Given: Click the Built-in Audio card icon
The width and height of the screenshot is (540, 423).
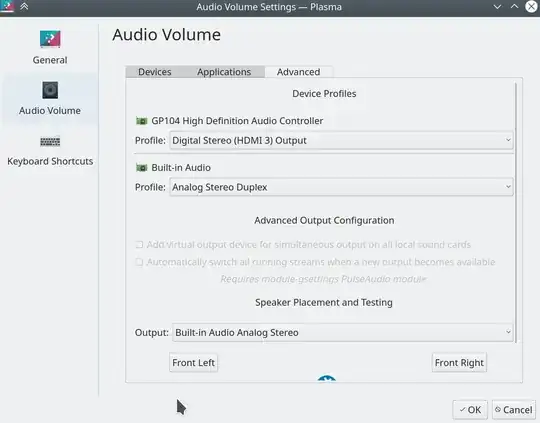Looking at the screenshot, I should pyautogui.click(x=142, y=168).
